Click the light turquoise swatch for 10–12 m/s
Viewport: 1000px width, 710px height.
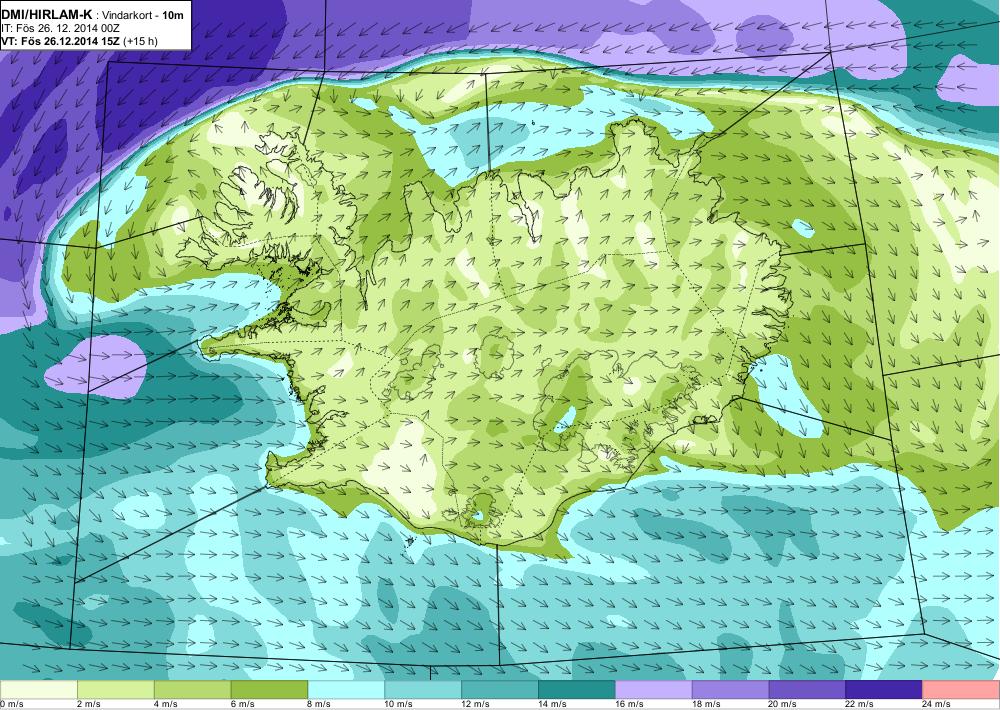coord(423,690)
